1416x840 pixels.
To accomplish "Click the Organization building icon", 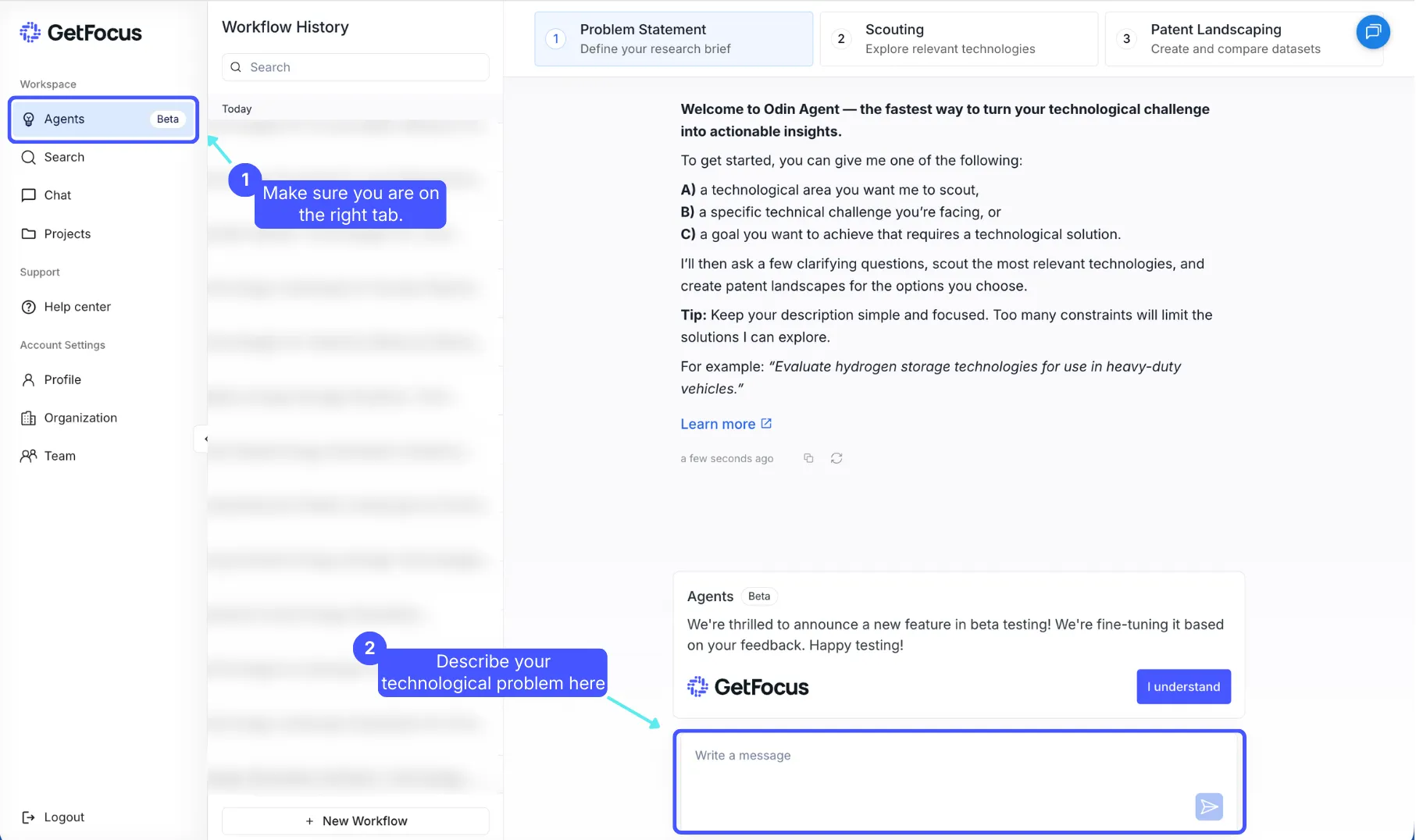I will 28,418.
